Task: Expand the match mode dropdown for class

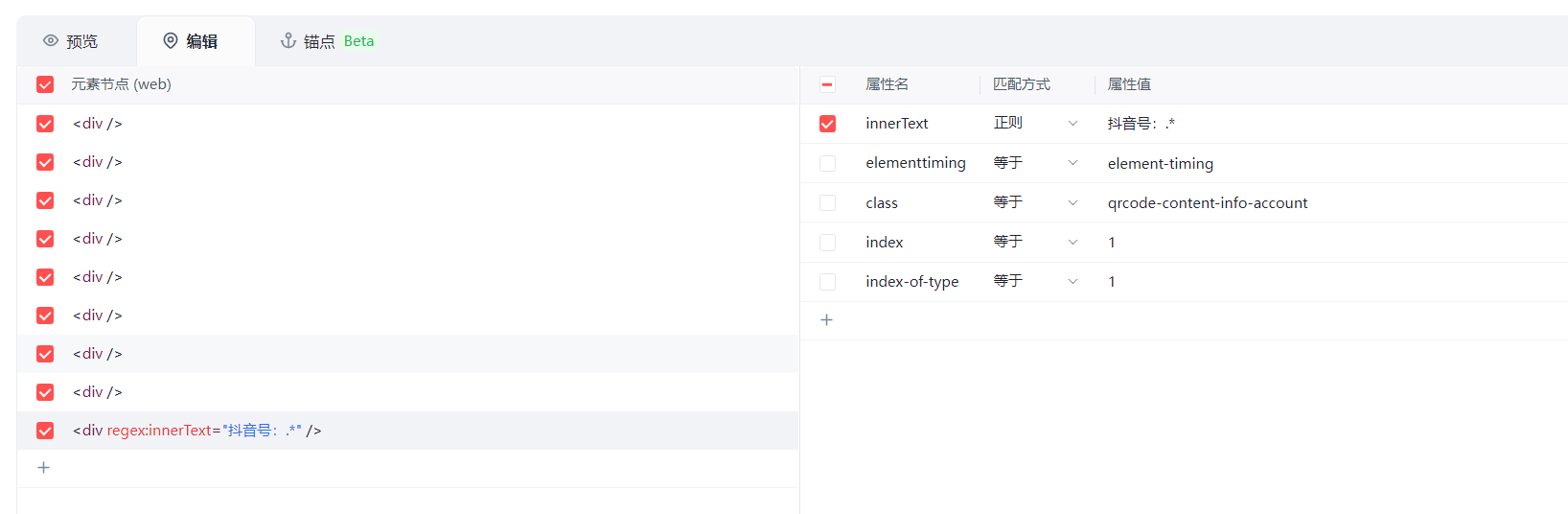Action: pos(1035,203)
